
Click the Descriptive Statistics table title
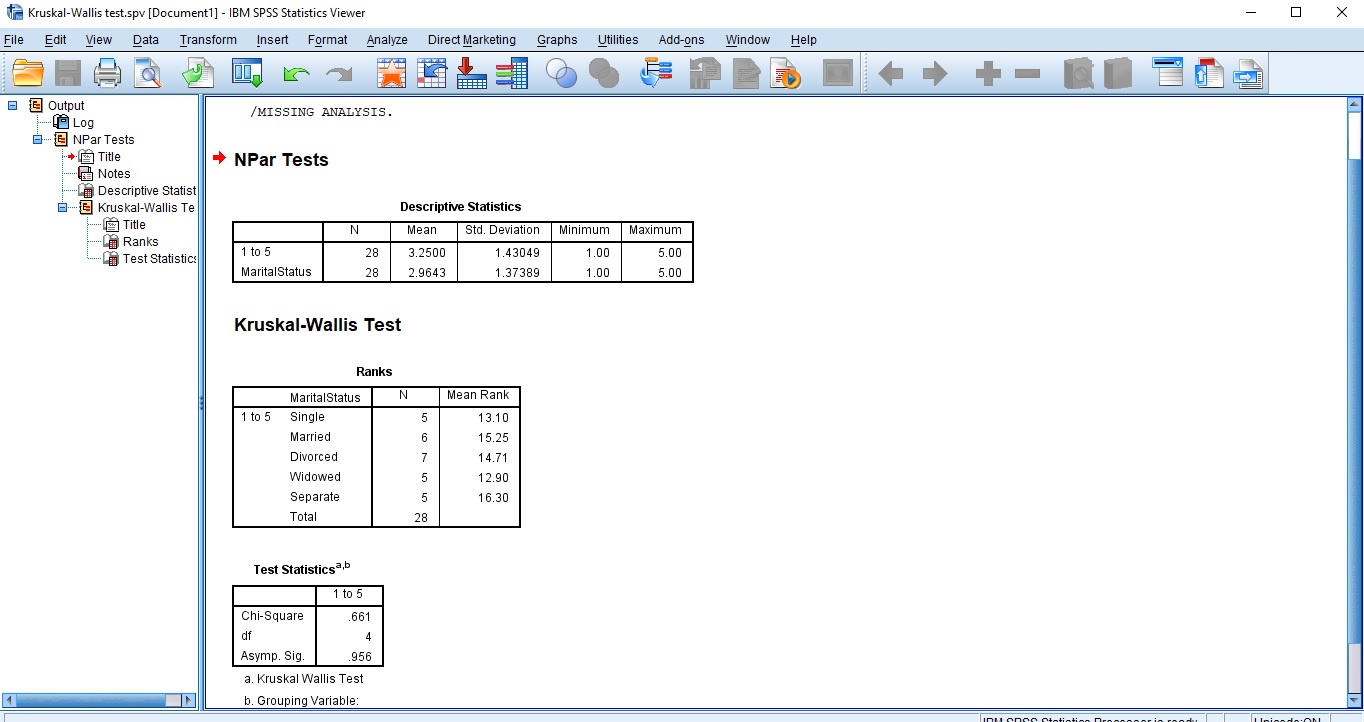[460, 207]
